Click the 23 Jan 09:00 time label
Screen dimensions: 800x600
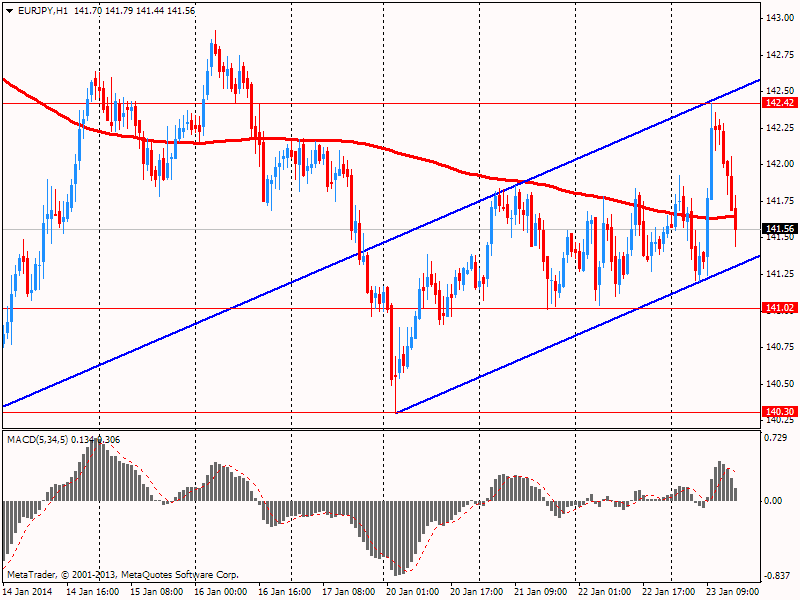pyautogui.click(x=733, y=591)
